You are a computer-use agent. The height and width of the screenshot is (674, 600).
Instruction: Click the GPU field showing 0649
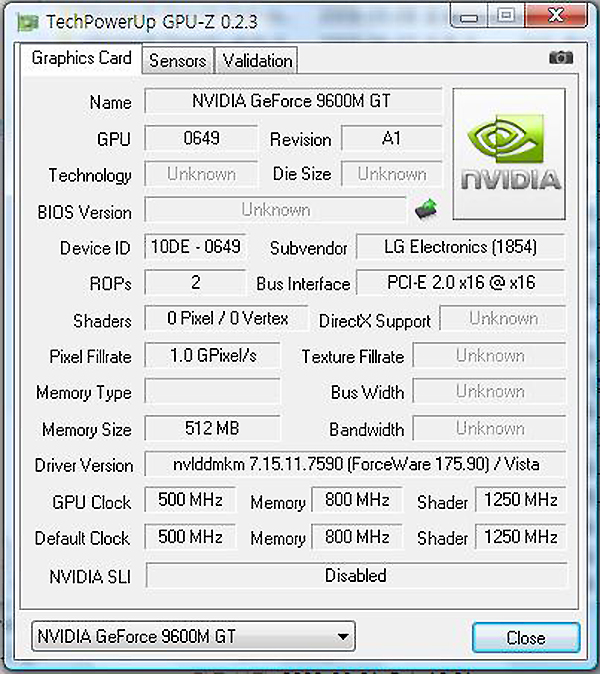tap(201, 138)
